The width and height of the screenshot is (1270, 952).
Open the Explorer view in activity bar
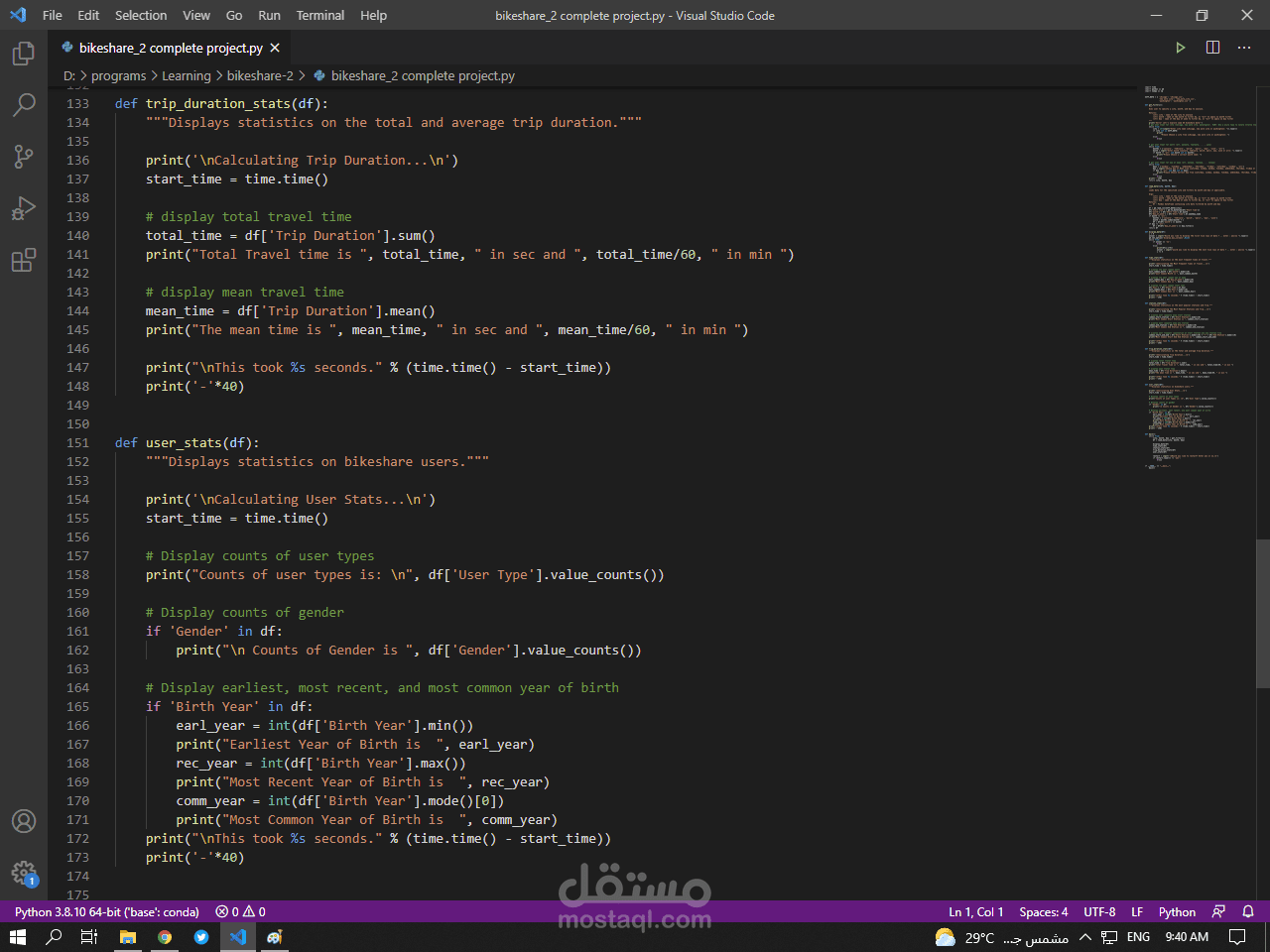[24, 53]
